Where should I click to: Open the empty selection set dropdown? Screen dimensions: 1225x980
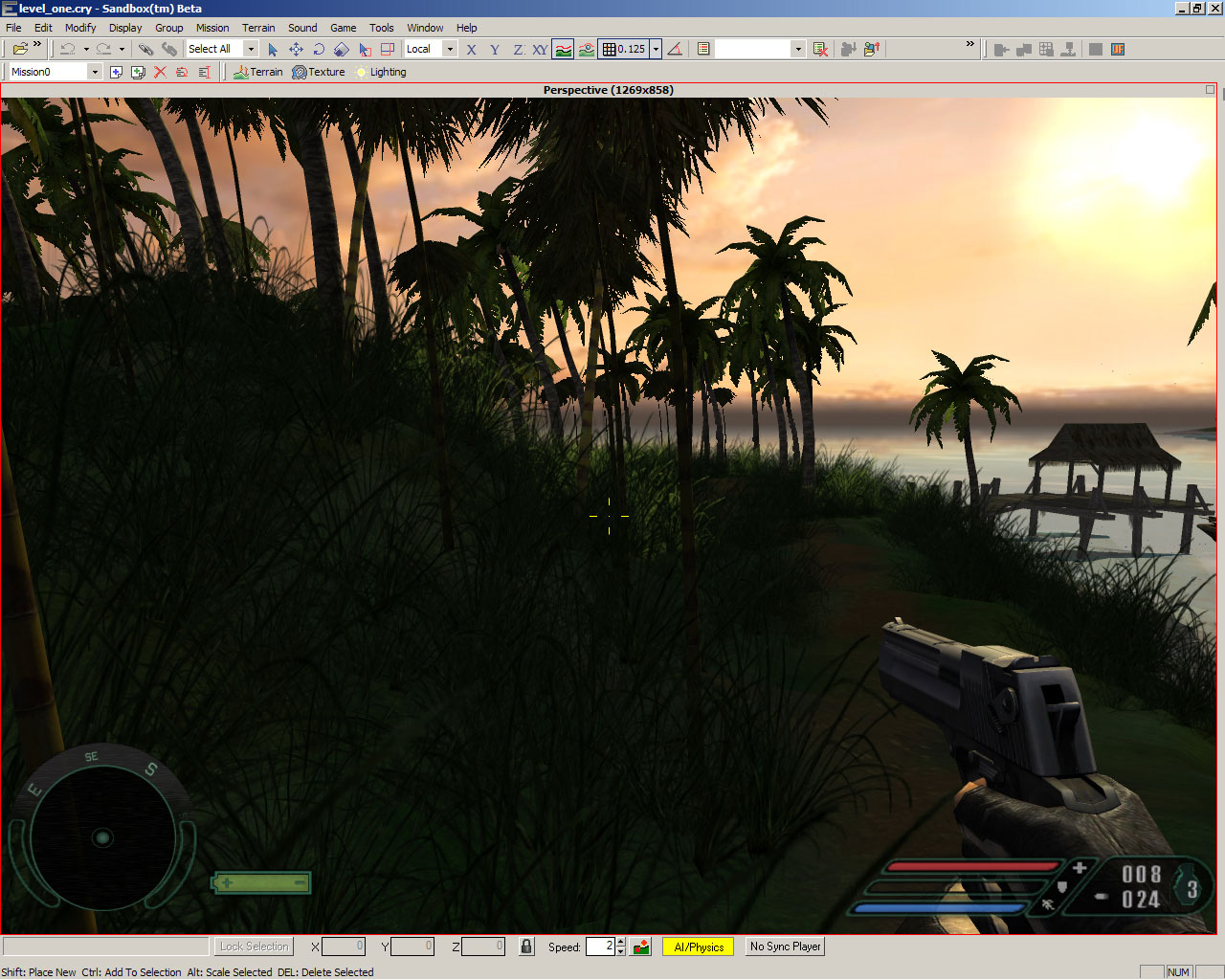(798, 49)
